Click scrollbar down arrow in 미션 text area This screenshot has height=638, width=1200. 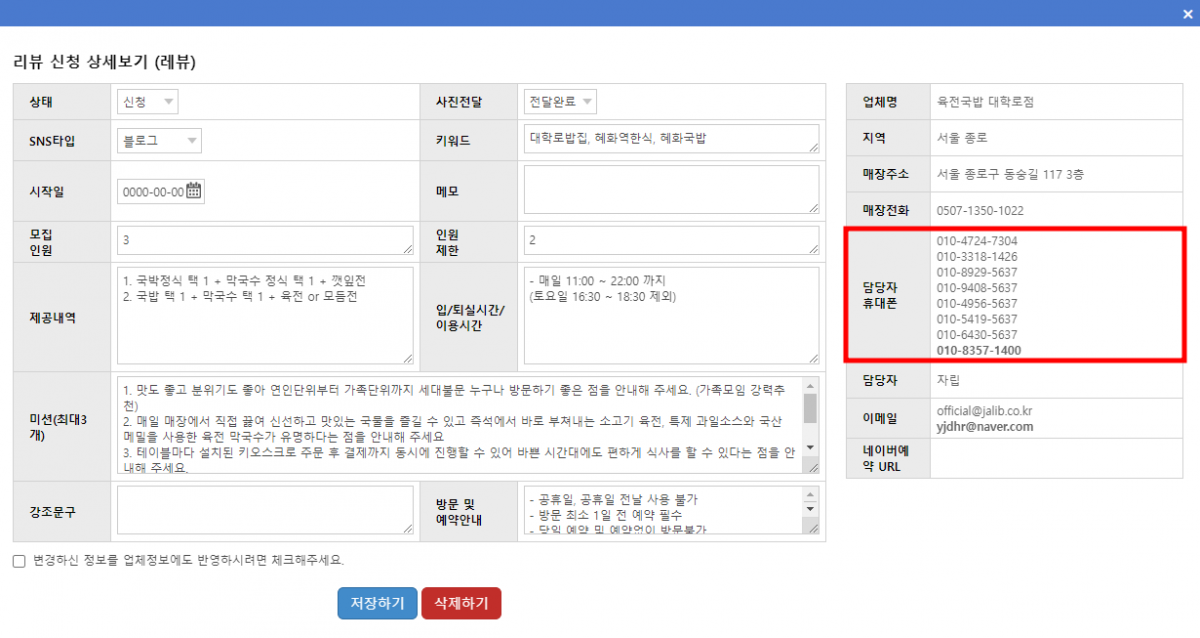810,447
